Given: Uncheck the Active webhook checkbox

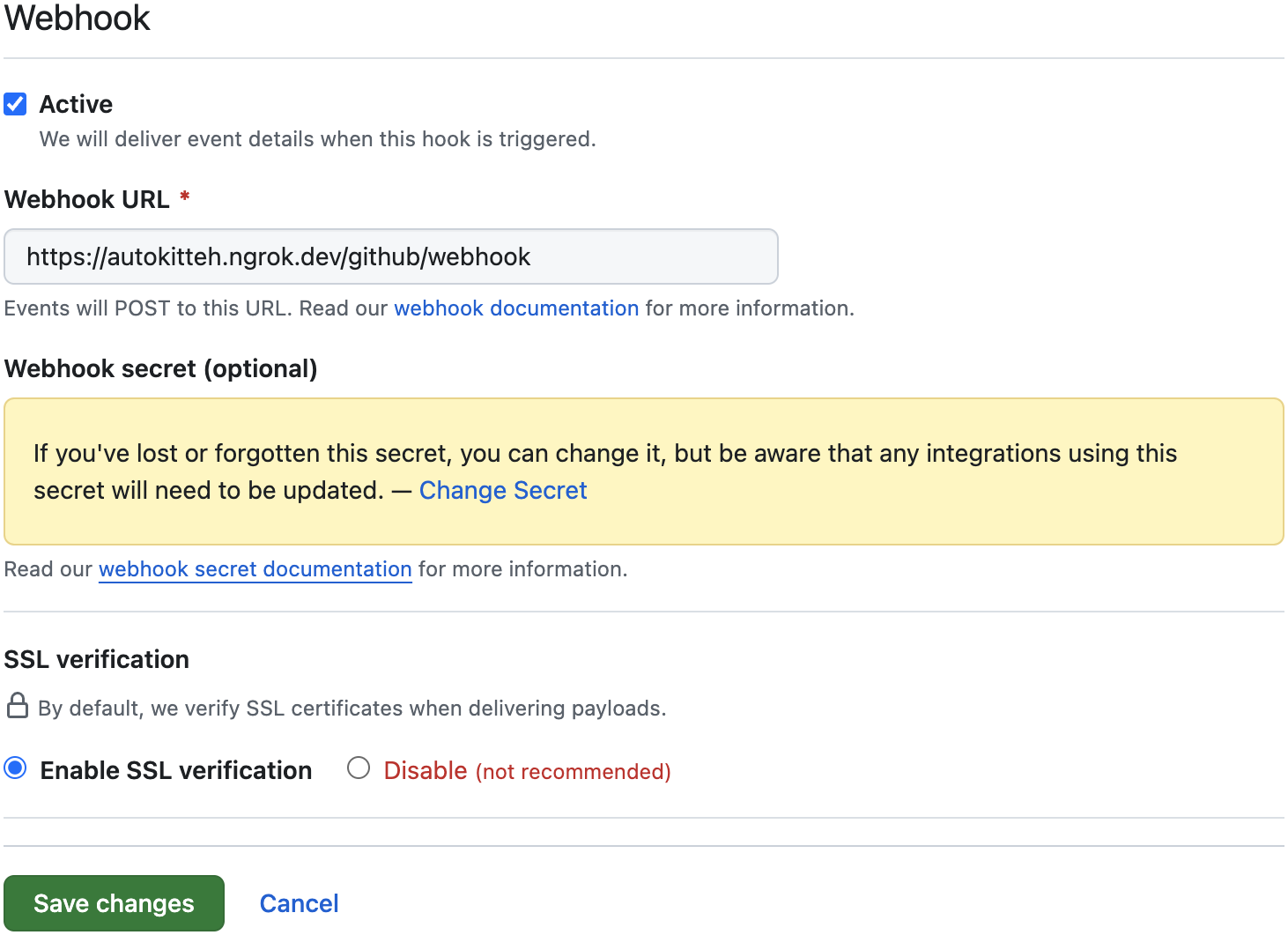Looking at the screenshot, I should [15, 104].
